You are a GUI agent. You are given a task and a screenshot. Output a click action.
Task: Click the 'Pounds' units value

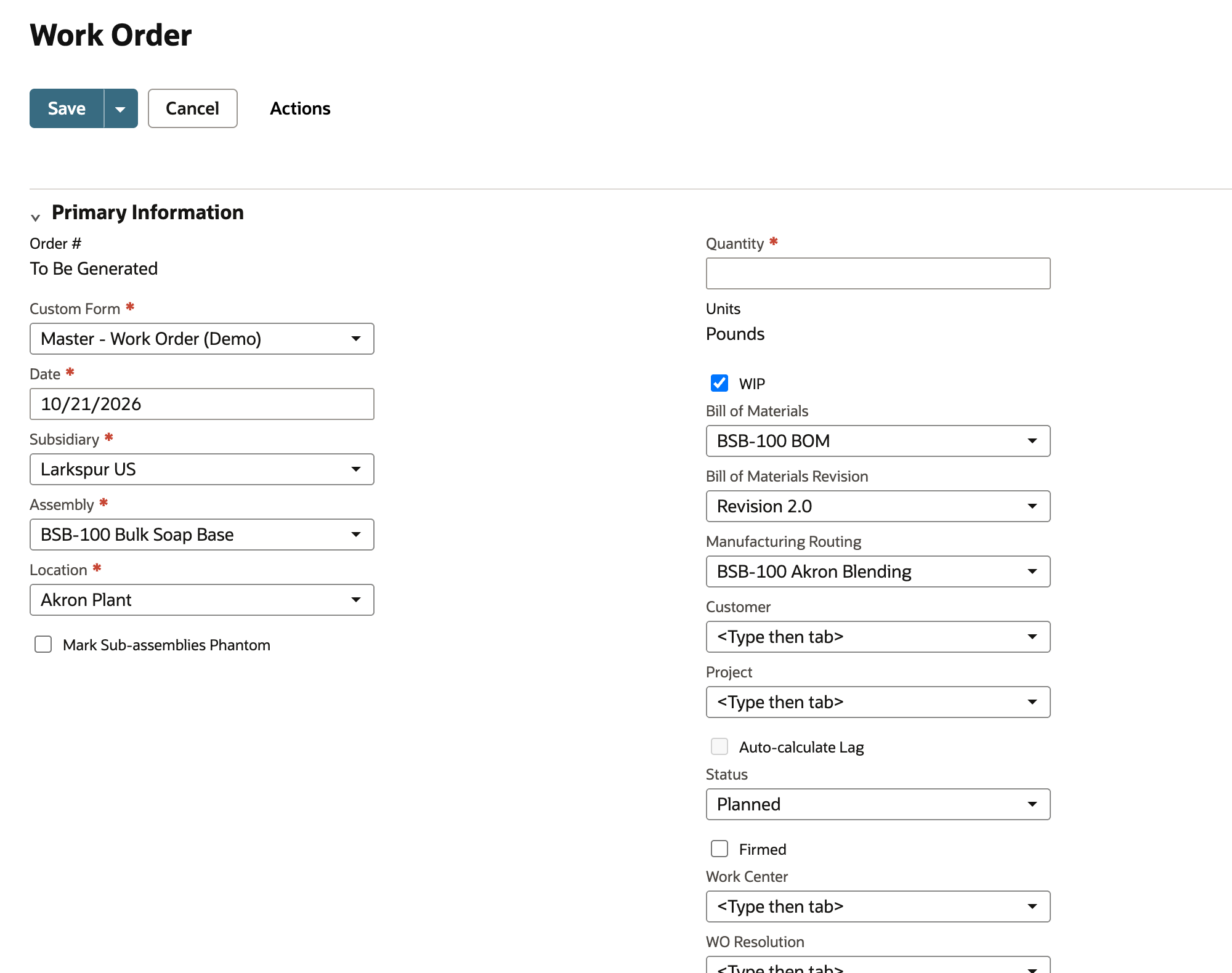point(735,334)
